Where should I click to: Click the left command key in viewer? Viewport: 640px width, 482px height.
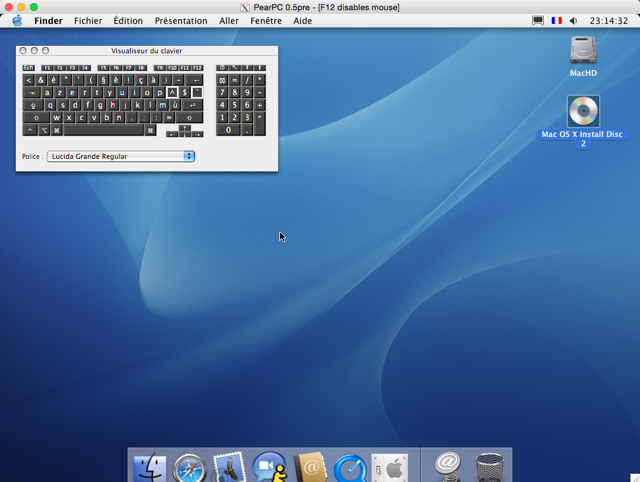(57, 130)
